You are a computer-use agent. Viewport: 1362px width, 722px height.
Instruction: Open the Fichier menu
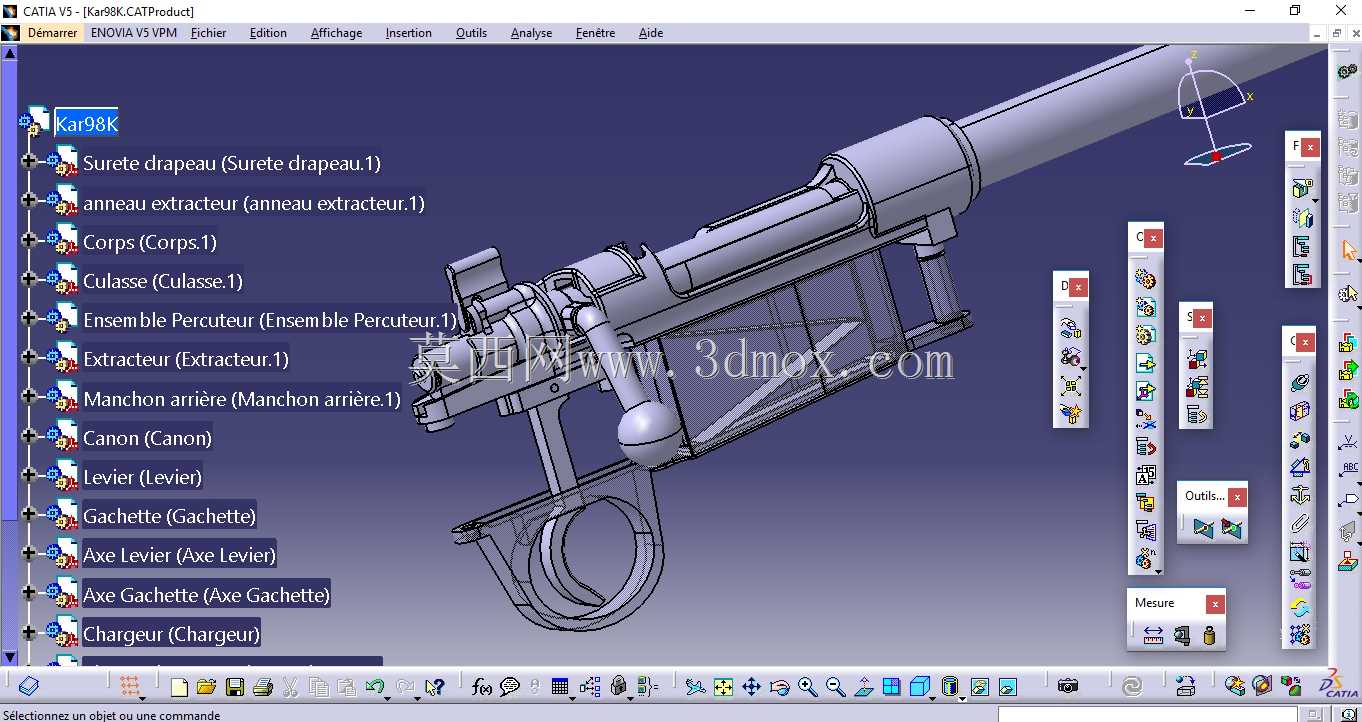click(208, 33)
